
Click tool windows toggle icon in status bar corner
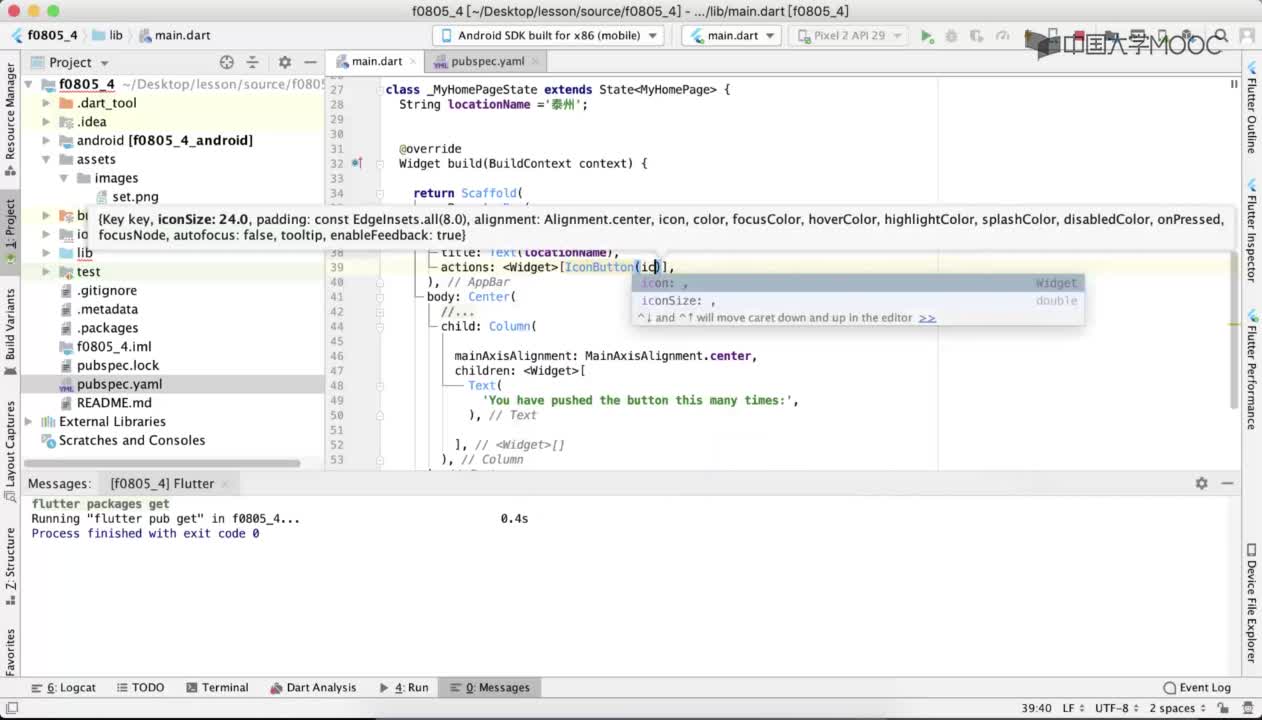click(12, 708)
